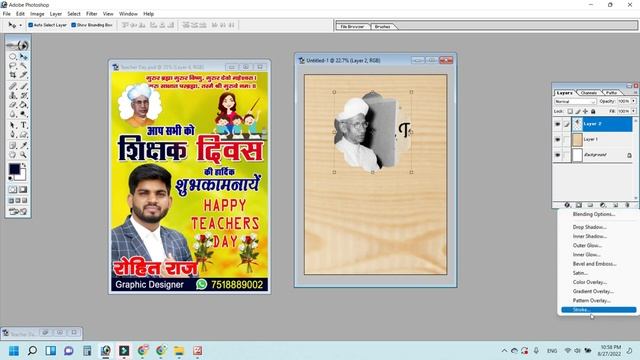Select the Crop tool
The height and width of the screenshot is (360, 640).
pos(13,75)
